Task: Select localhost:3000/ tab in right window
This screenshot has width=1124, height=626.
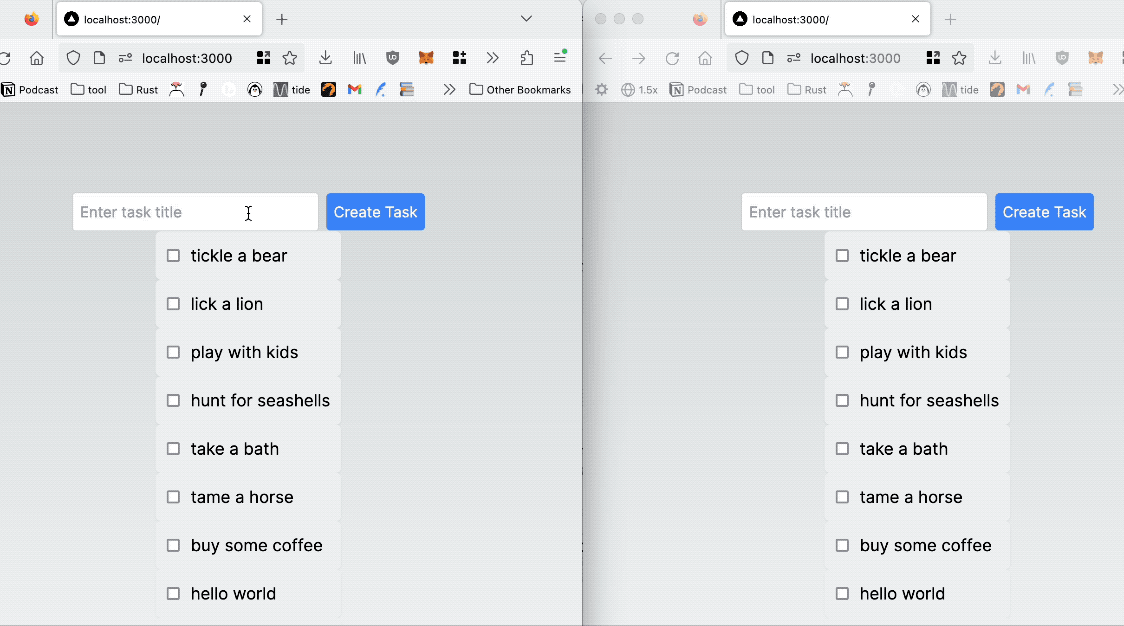Action: pyautogui.click(x=827, y=19)
